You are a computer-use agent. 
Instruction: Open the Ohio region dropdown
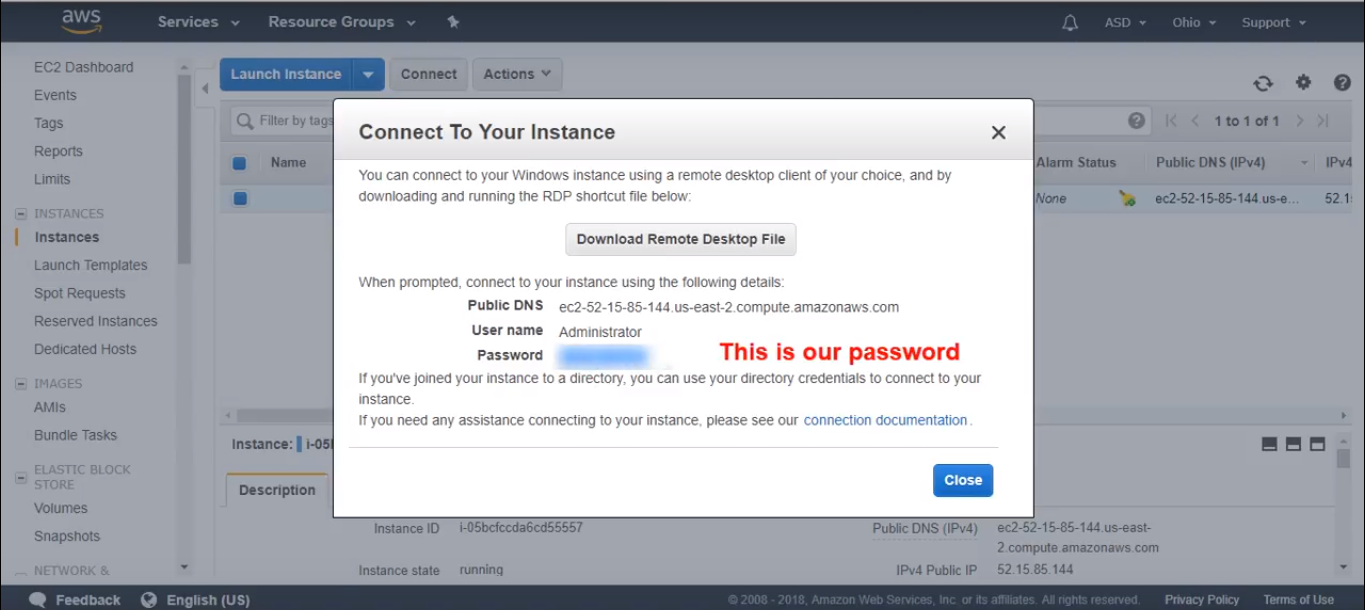pos(1194,22)
